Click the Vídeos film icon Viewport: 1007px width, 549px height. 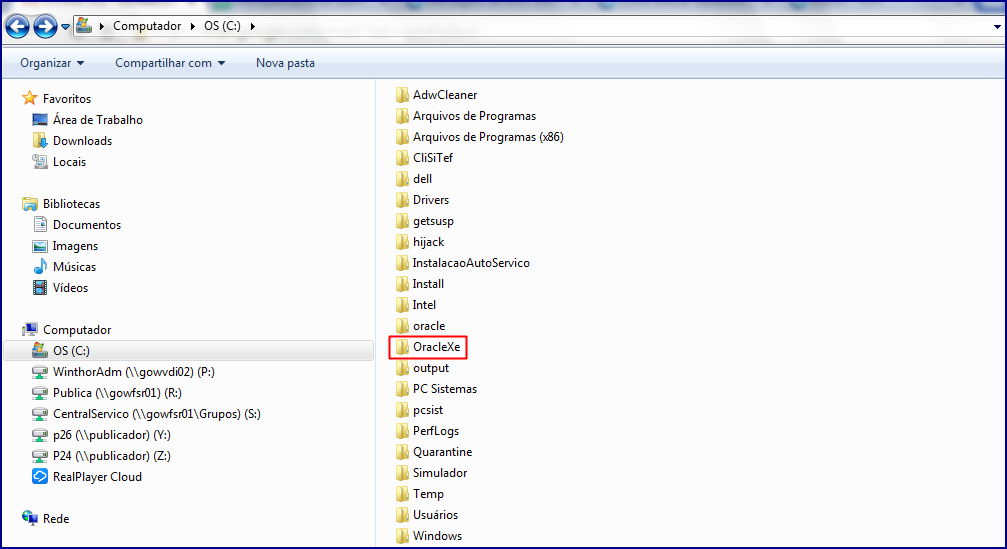[40, 288]
